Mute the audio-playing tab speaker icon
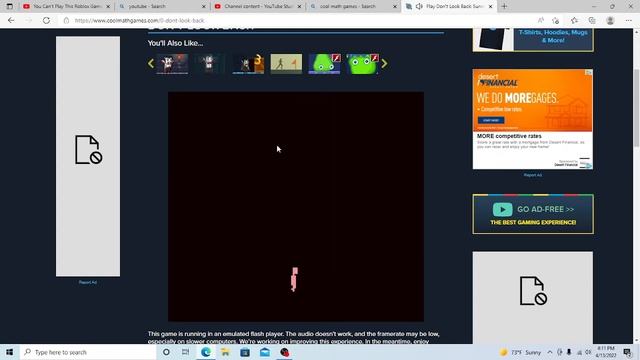640x360 pixels. coord(419,6)
